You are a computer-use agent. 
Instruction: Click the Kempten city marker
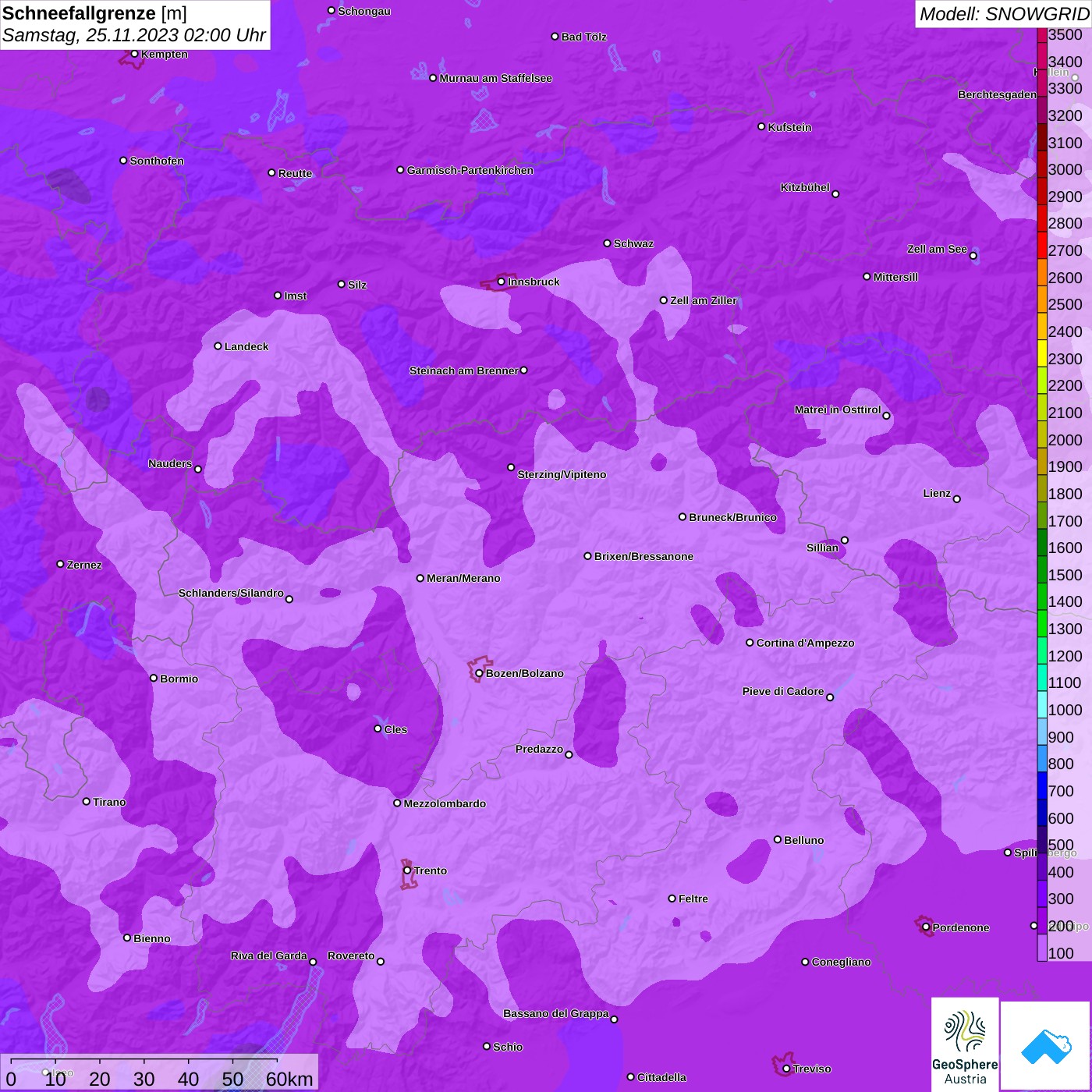coord(134,54)
